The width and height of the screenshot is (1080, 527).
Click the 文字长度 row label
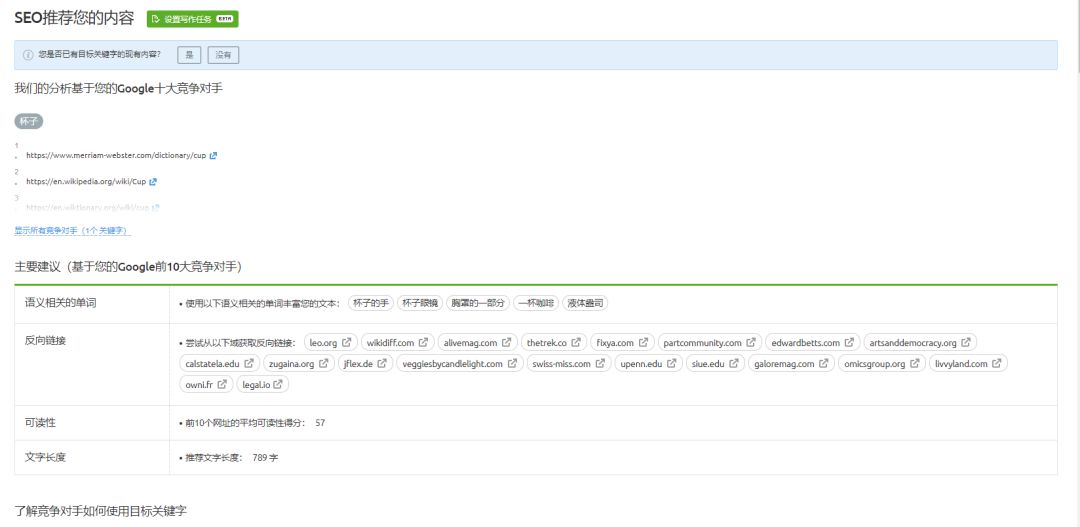[45, 456]
